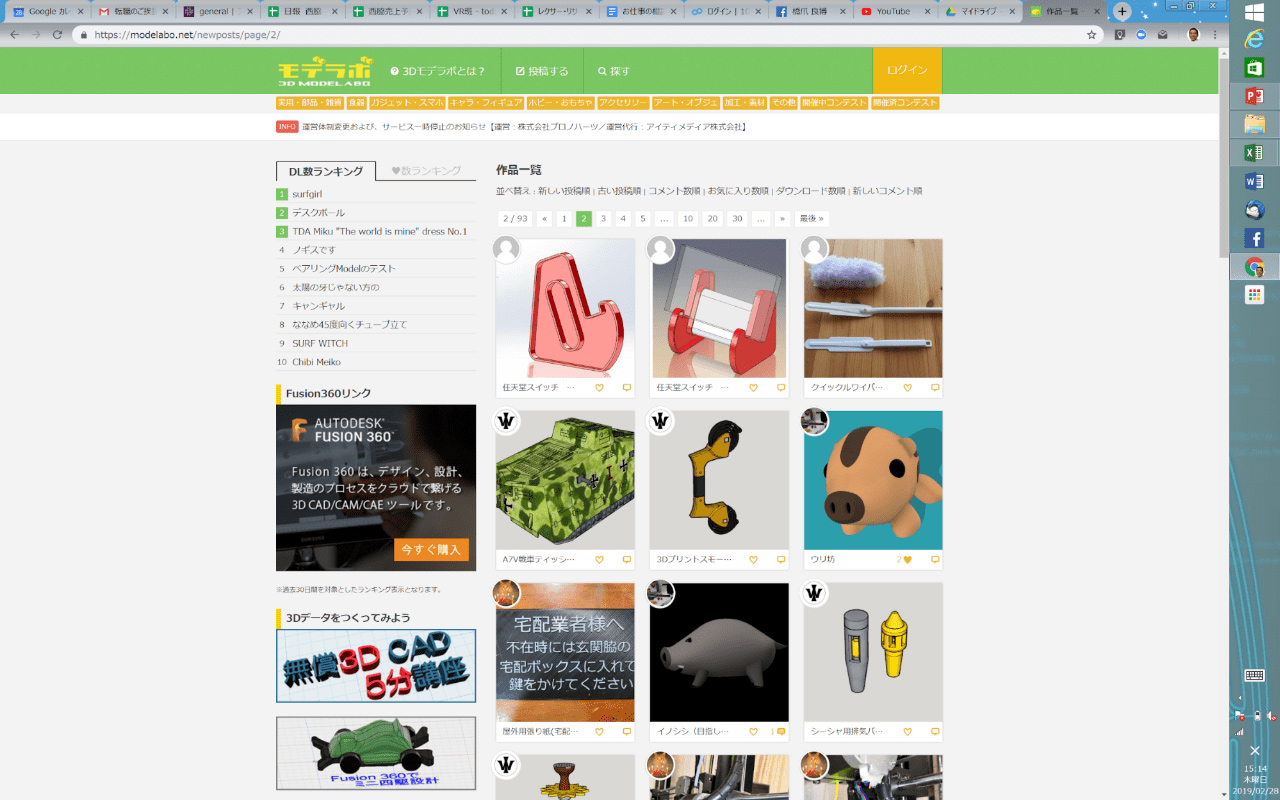Open the surfgirl ranking entry
The image size is (1280, 800).
307,194
